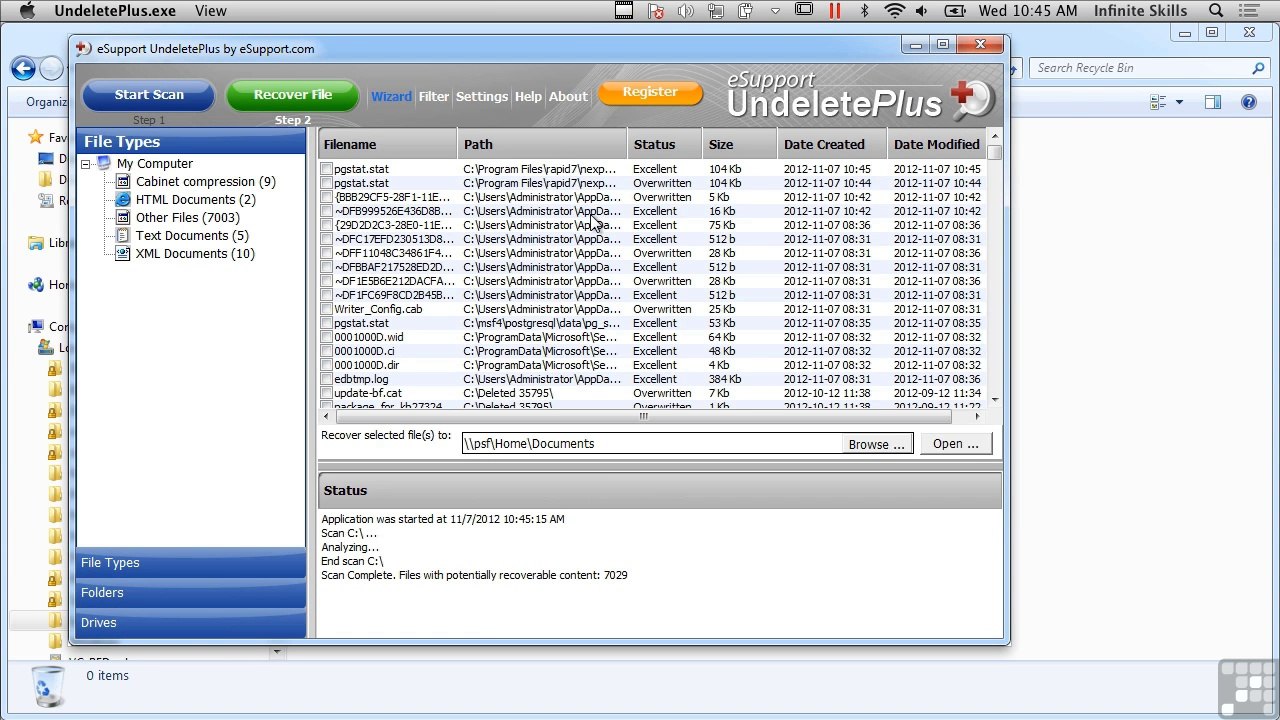Click the battery charging icon
The width and height of the screenshot is (1280, 720).
click(955, 11)
